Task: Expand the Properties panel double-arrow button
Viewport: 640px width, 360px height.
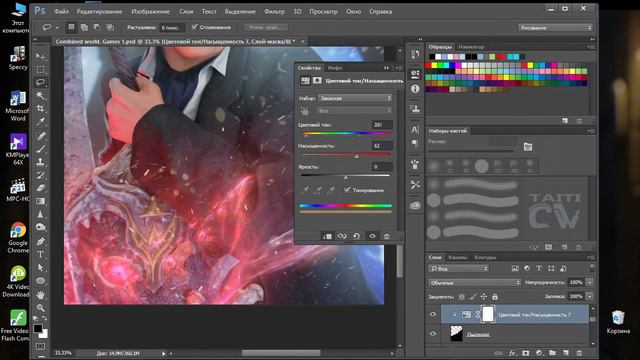Action: point(386,68)
